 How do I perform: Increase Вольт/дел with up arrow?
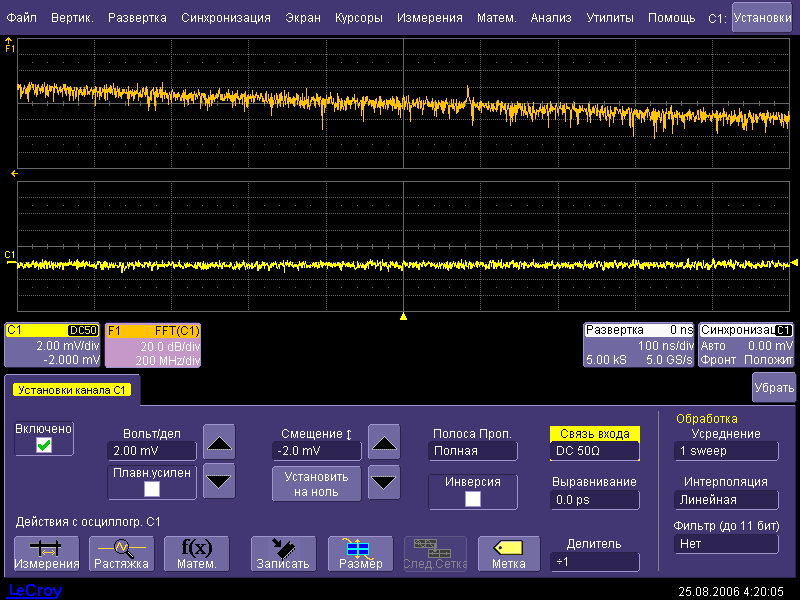(x=219, y=441)
